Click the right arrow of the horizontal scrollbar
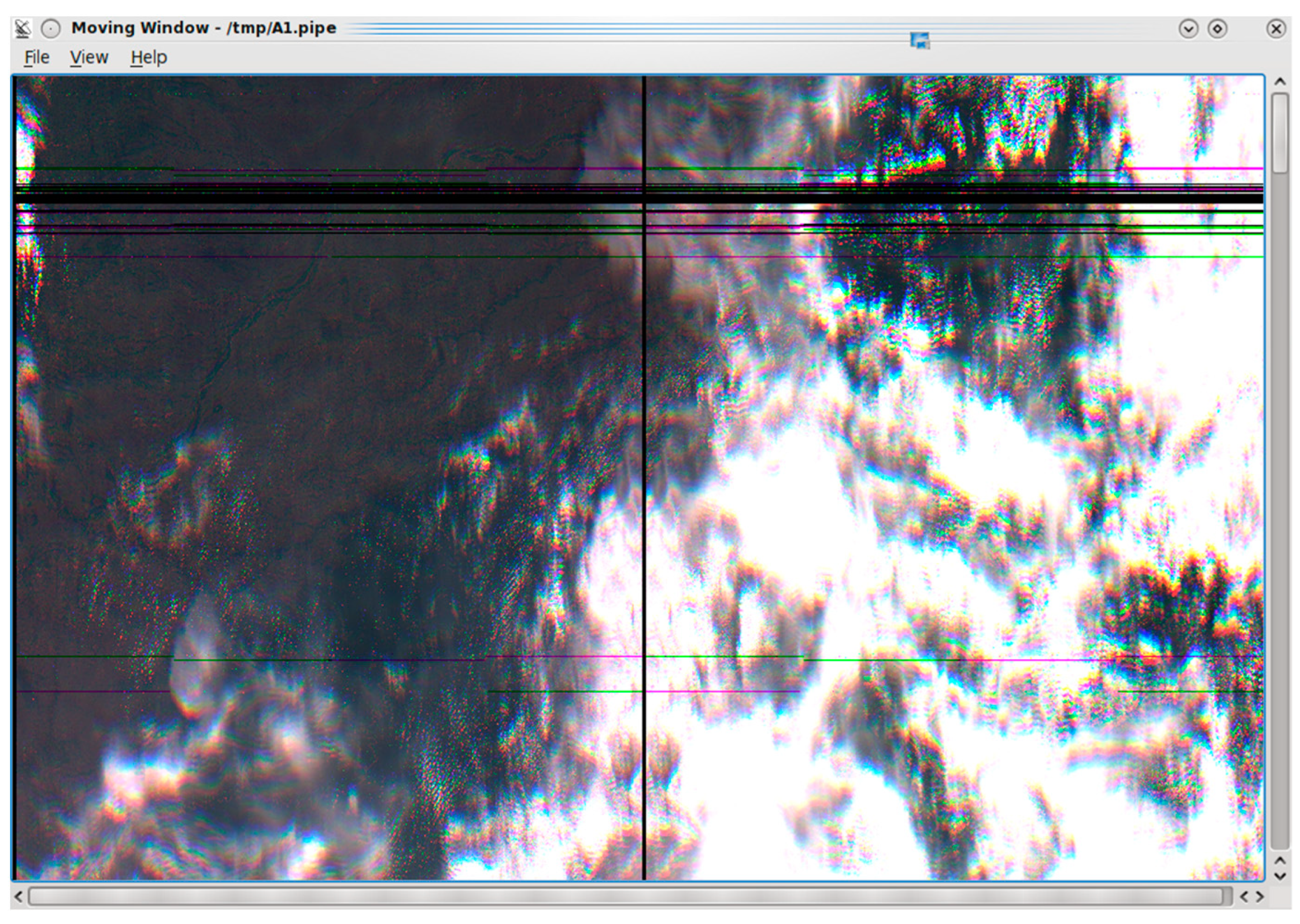The height and width of the screenshot is (924, 1300). [1259, 897]
